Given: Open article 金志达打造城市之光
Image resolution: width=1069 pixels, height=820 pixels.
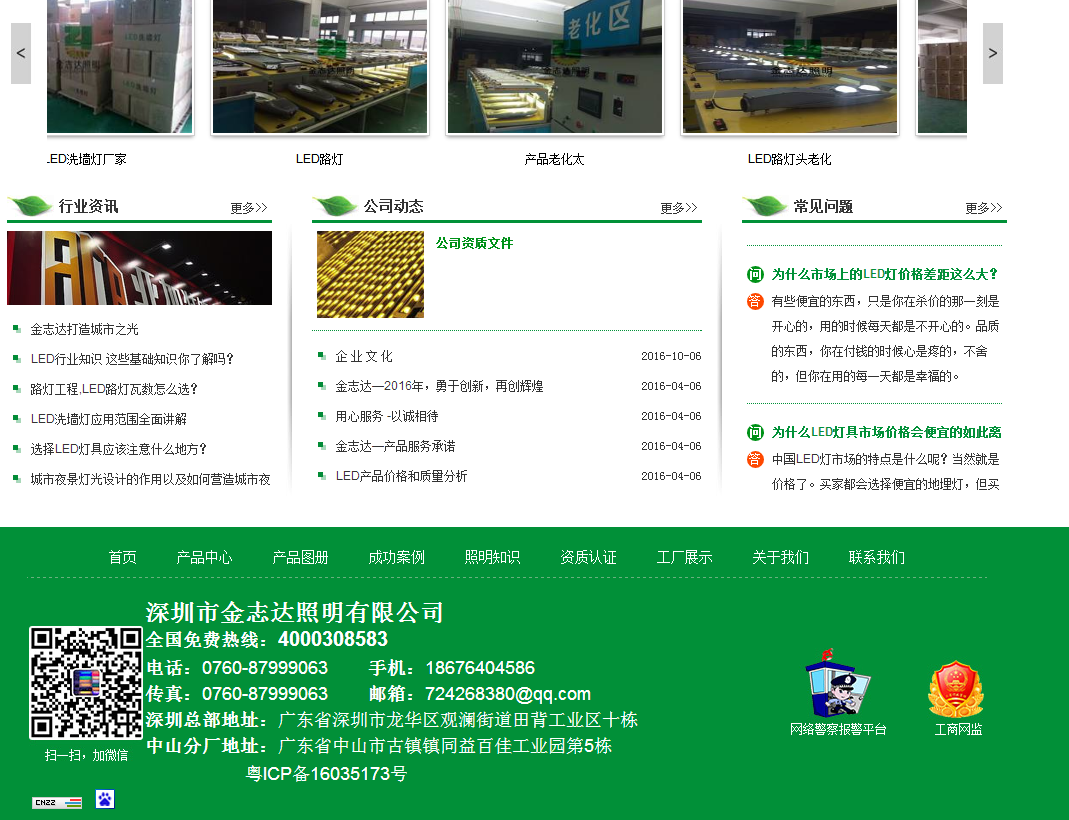Looking at the screenshot, I should pyautogui.click(x=85, y=329).
